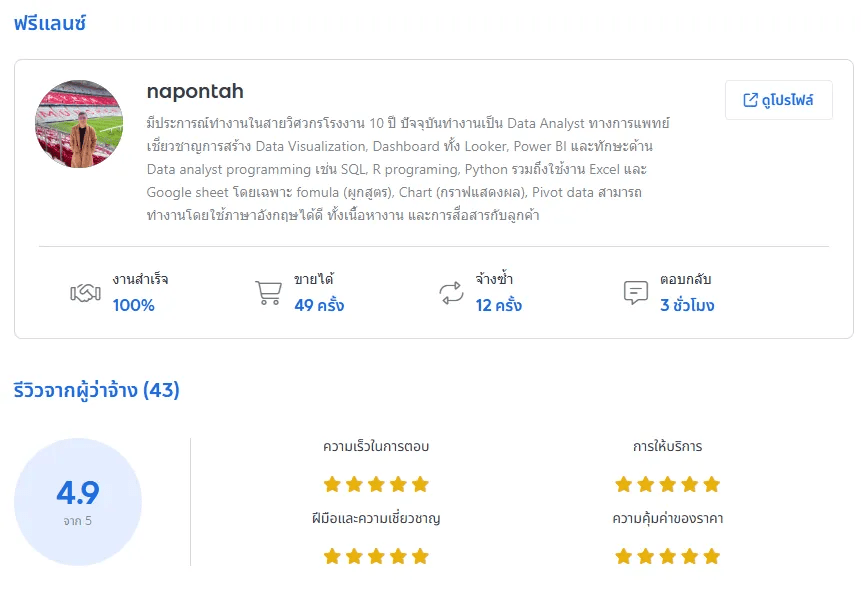The width and height of the screenshot is (861, 596).
Task: Click the stars under ความคุ้มค่าของราคา
Action: [667, 556]
